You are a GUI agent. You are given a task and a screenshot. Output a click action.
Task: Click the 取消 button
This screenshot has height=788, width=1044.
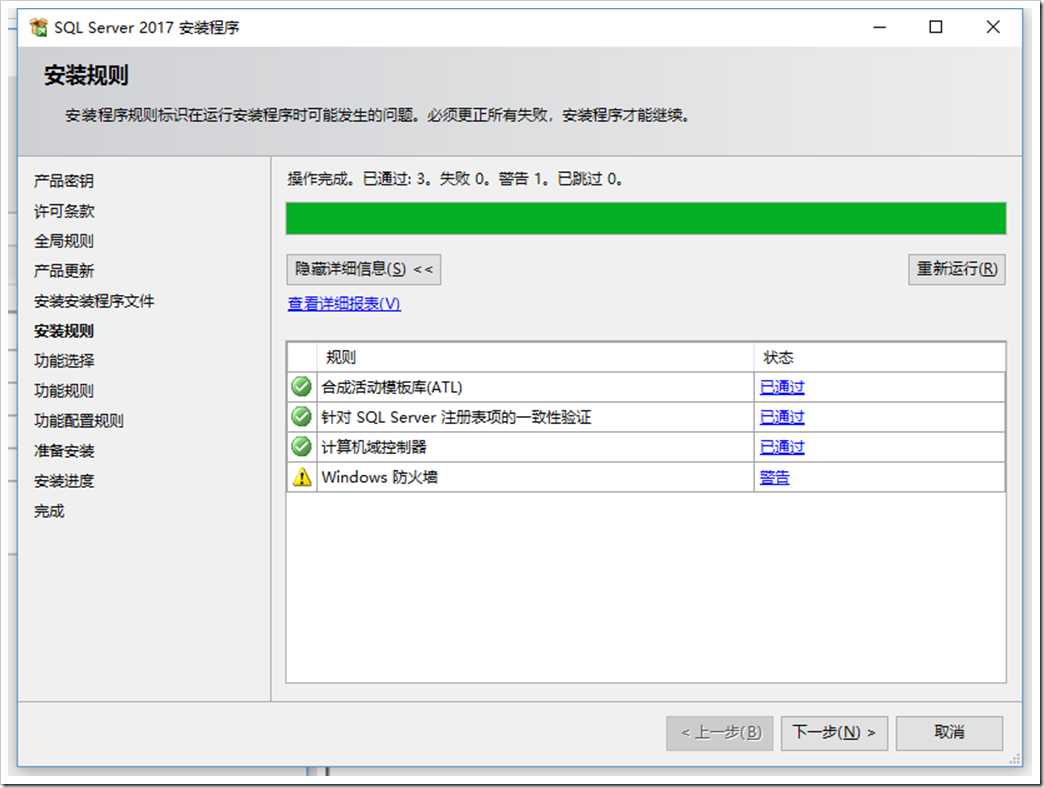(x=949, y=733)
